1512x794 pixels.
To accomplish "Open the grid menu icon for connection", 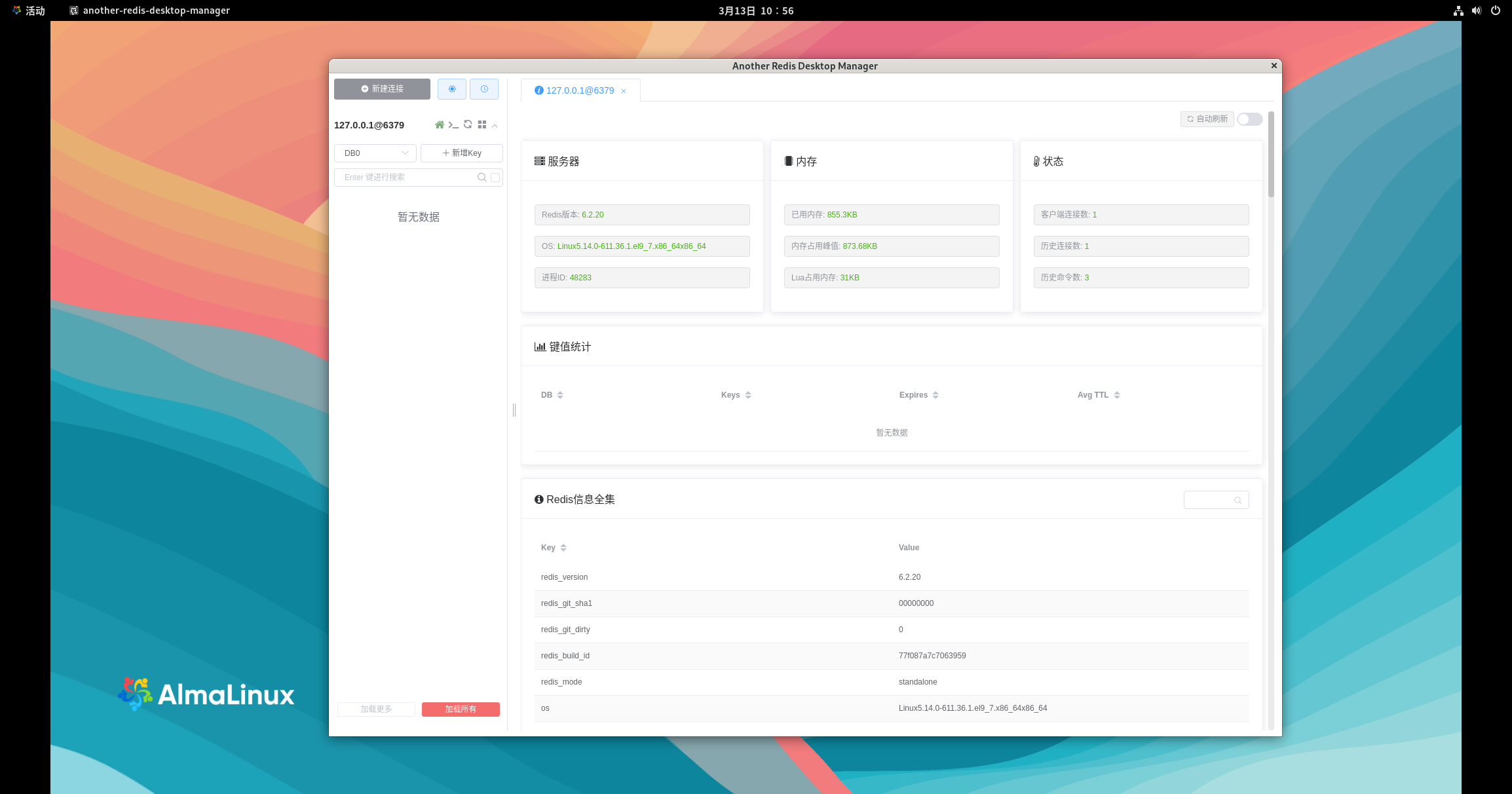I will (482, 124).
